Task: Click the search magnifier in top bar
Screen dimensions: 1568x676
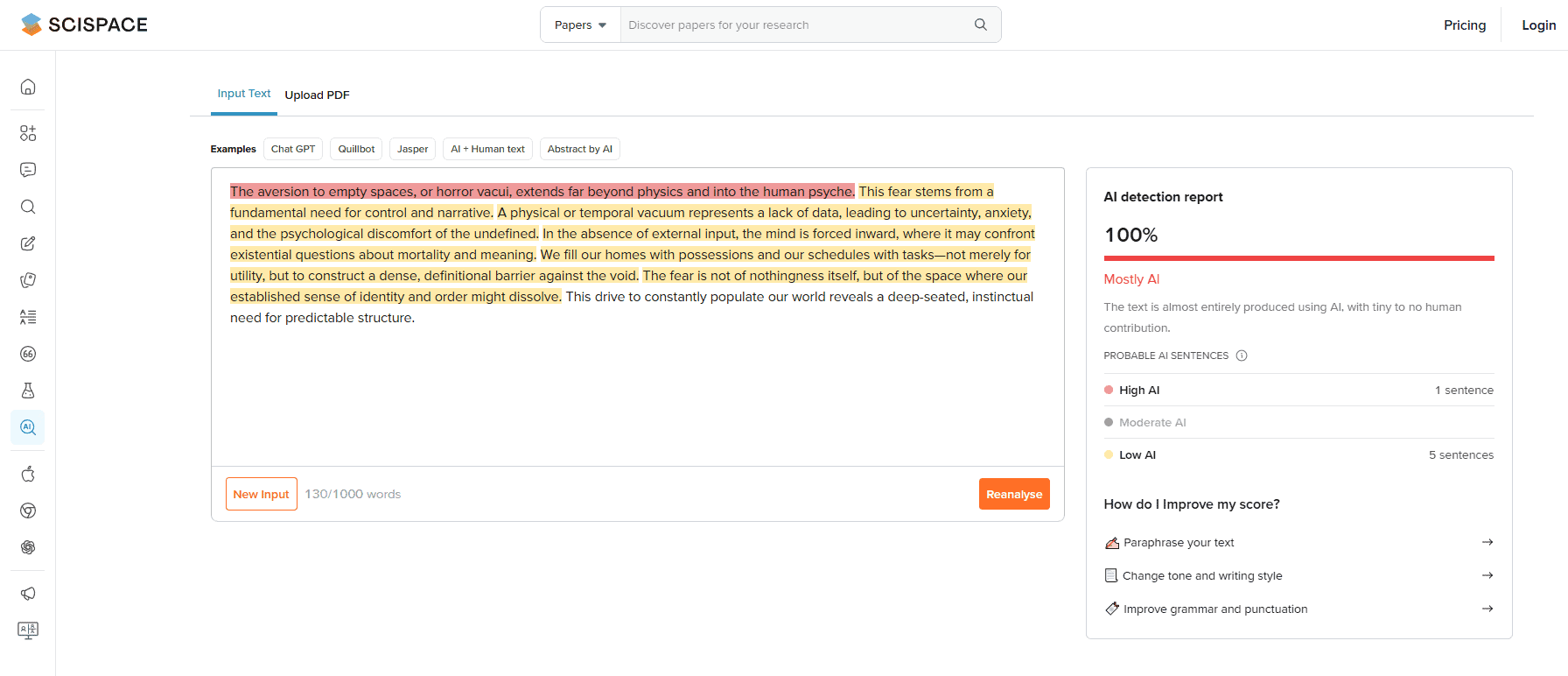Action: pyautogui.click(x=980, y=25)
